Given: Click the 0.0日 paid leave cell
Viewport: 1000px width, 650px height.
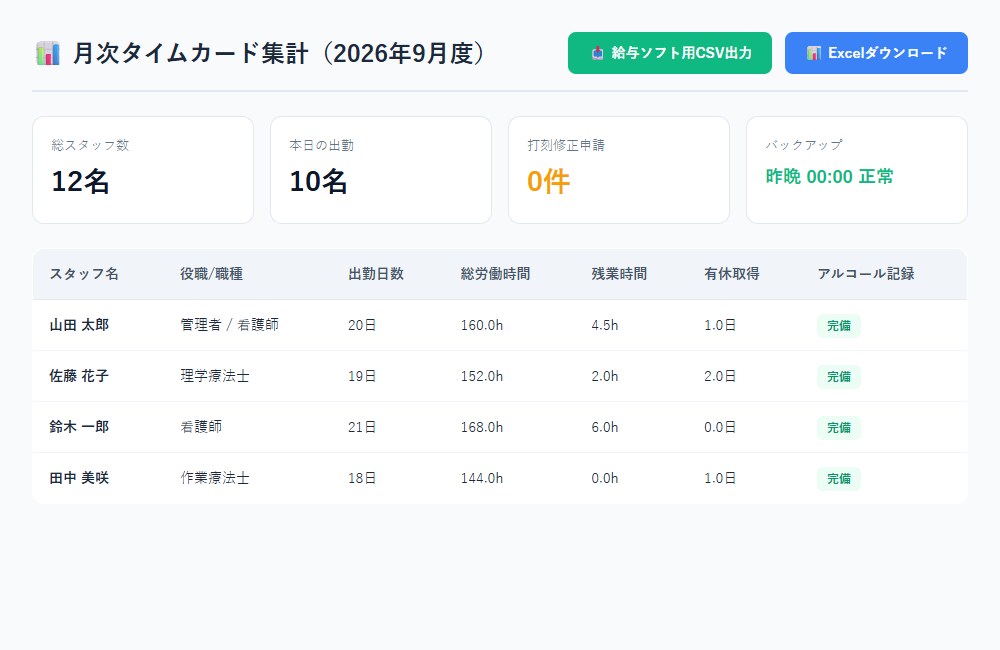Looking at the screenshot, I should pyautogui.click(x=720, y=427).
